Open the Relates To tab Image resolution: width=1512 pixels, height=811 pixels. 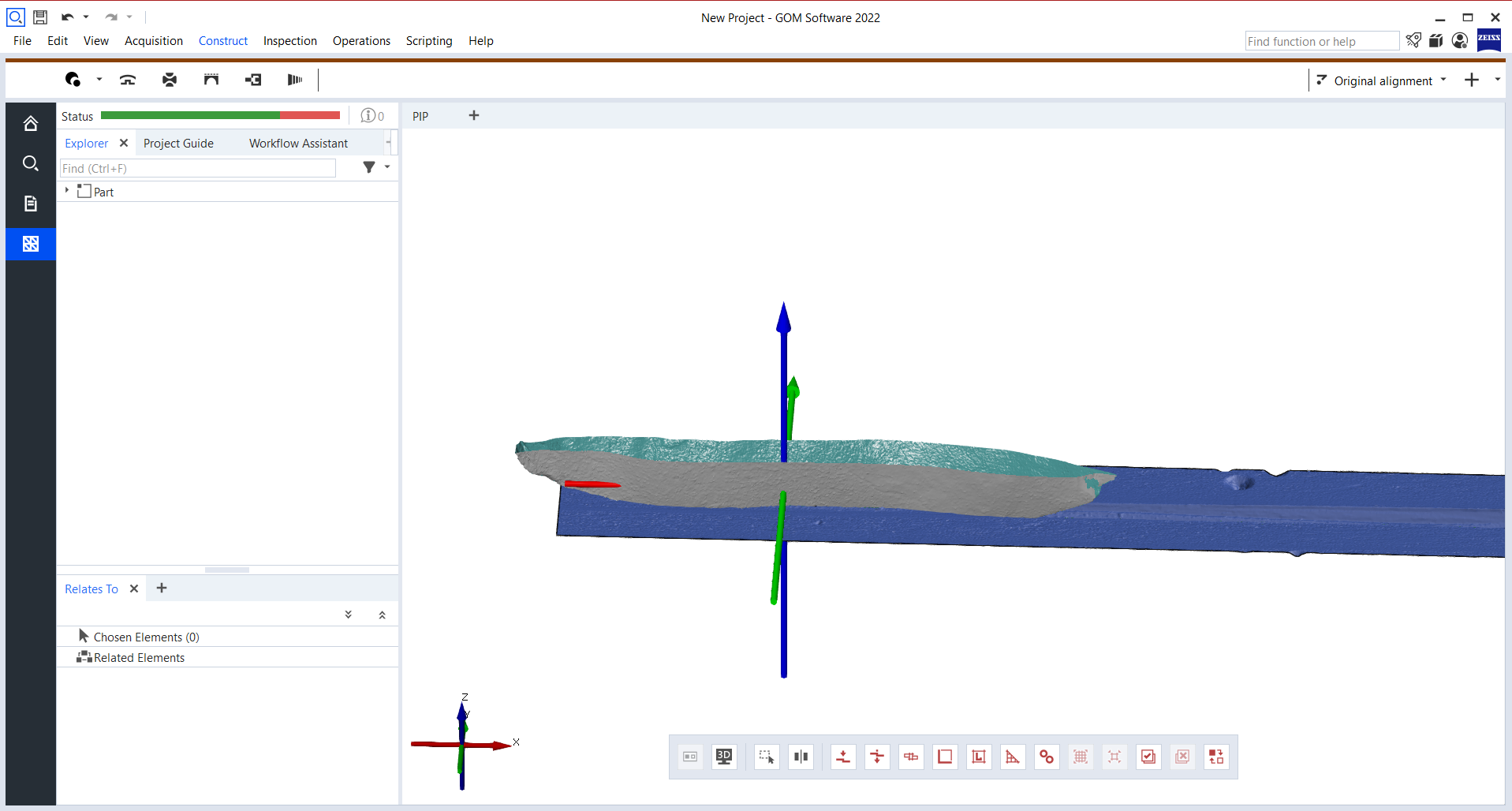point(91,589)
